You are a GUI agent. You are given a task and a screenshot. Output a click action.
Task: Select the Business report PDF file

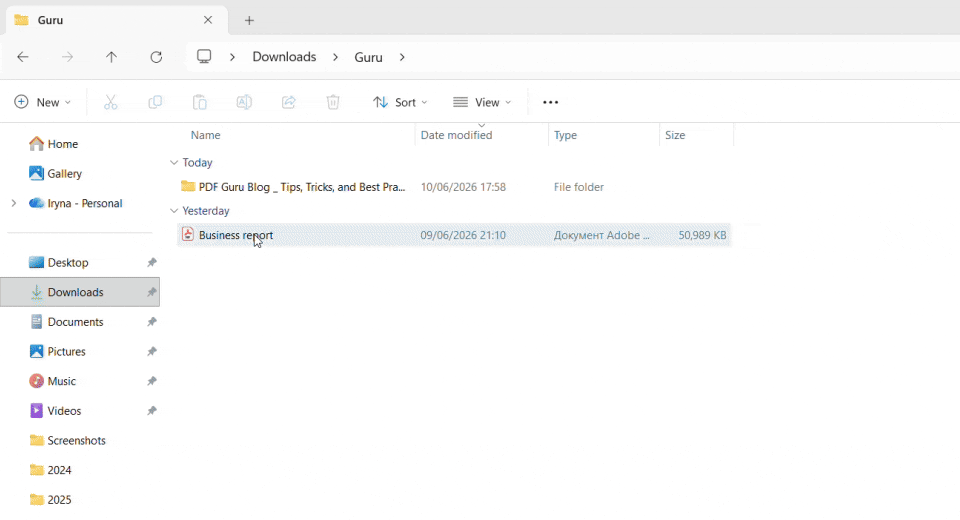[x=454, y=235]
